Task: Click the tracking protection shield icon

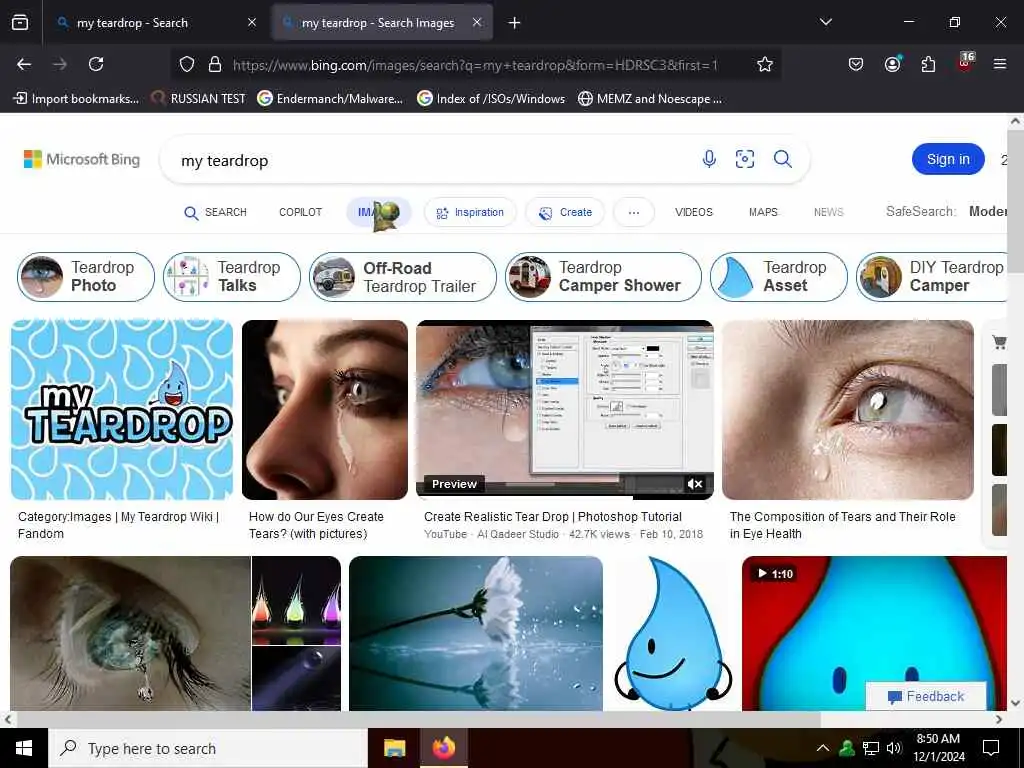Action: [x=187, y=64]
